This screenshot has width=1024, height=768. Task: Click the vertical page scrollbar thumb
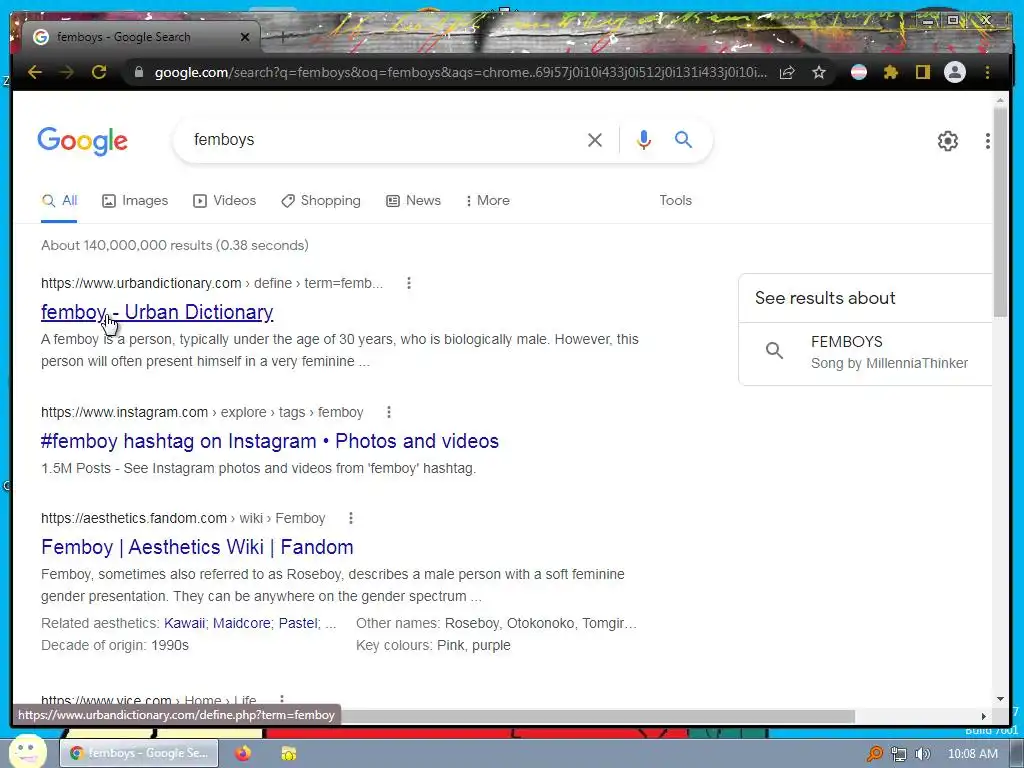click(1000, 212)
